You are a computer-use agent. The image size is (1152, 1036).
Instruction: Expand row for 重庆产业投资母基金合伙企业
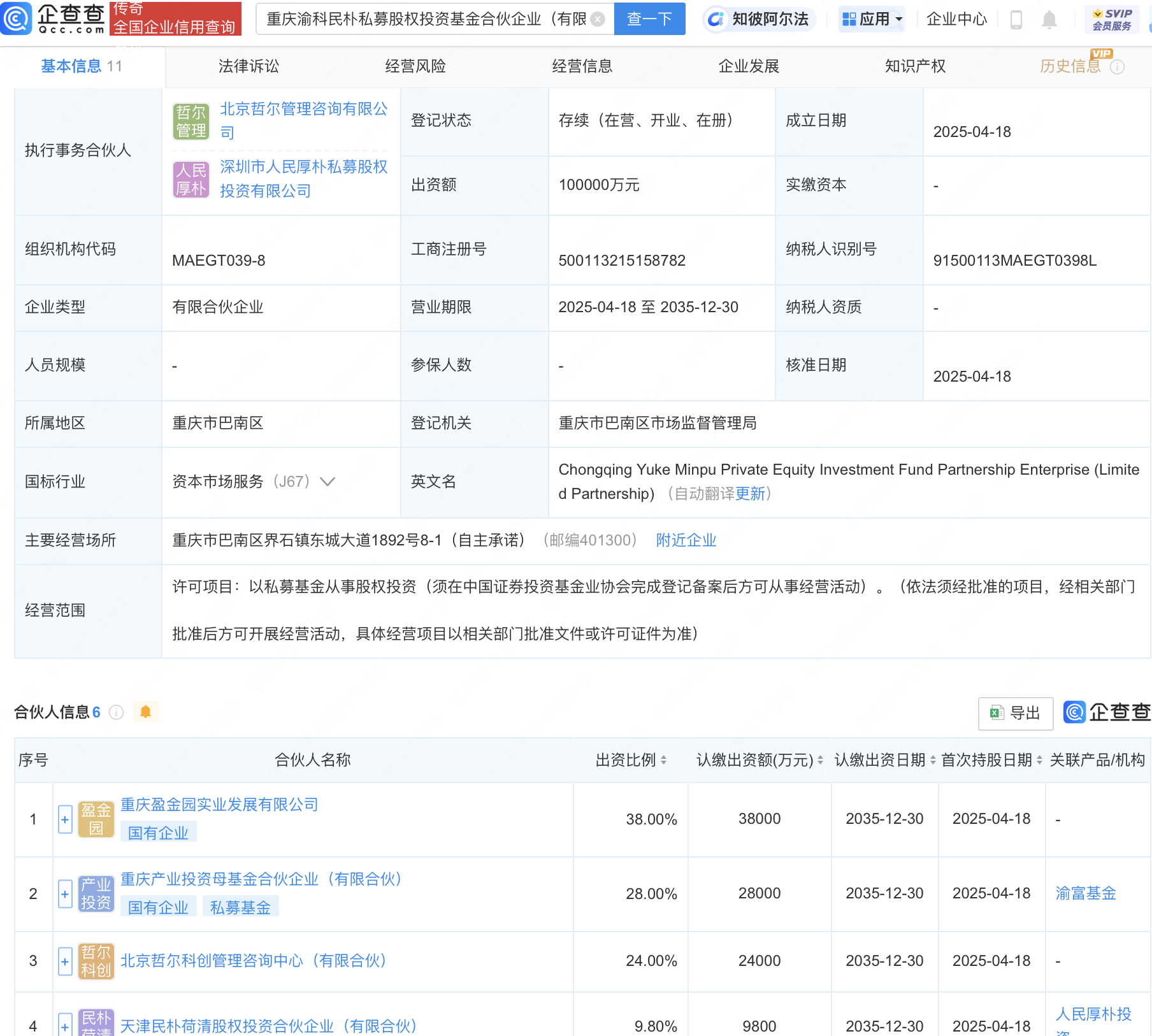pyautogui.click(x=65, y=894)
